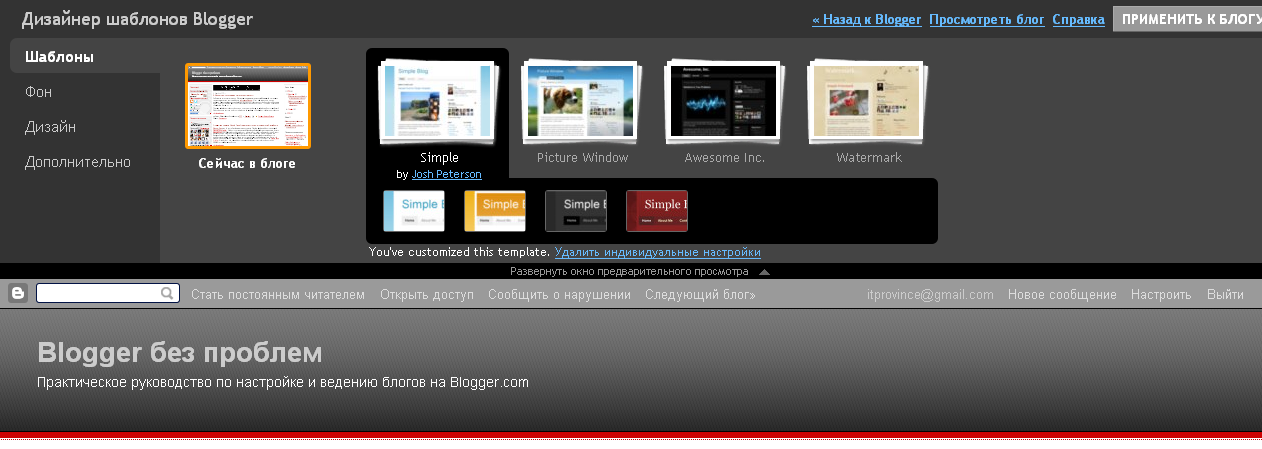Click Настроить in the navbar
The height and width of the screenshot is (449, 1262).
pyautogui.click(x=1161, y=295)
